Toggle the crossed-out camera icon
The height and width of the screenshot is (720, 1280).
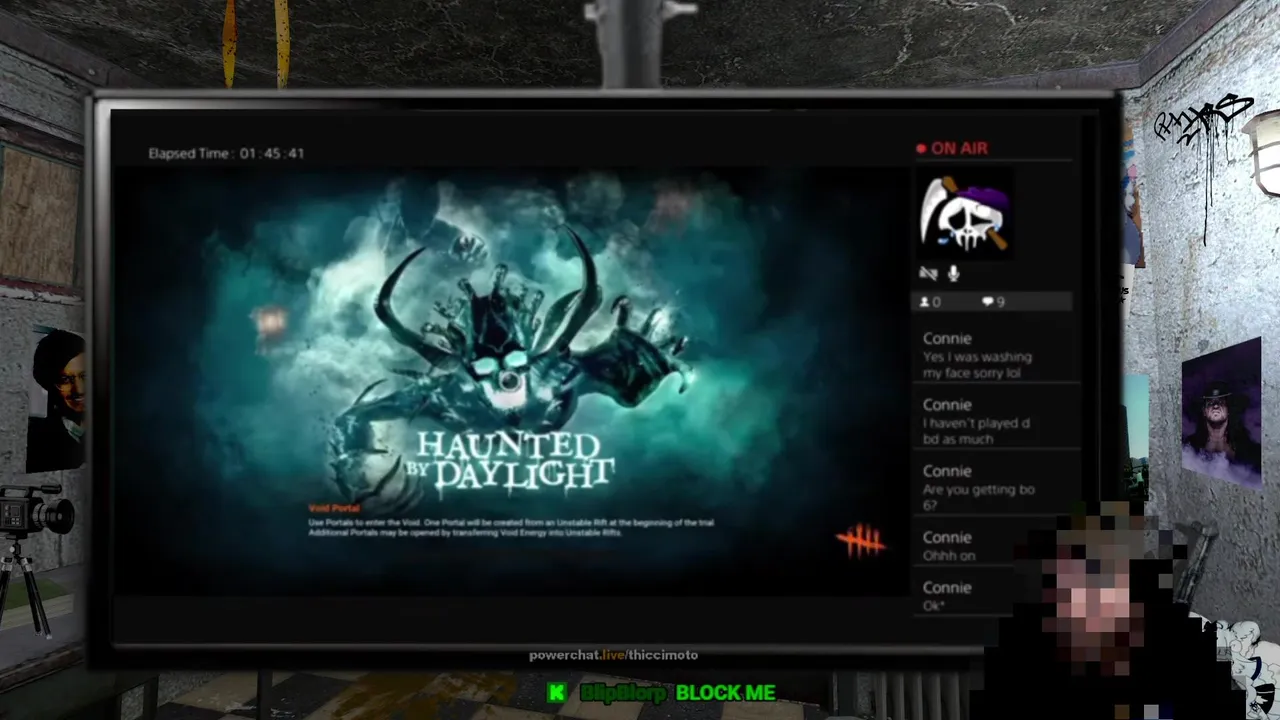click(x=929, y=273)
